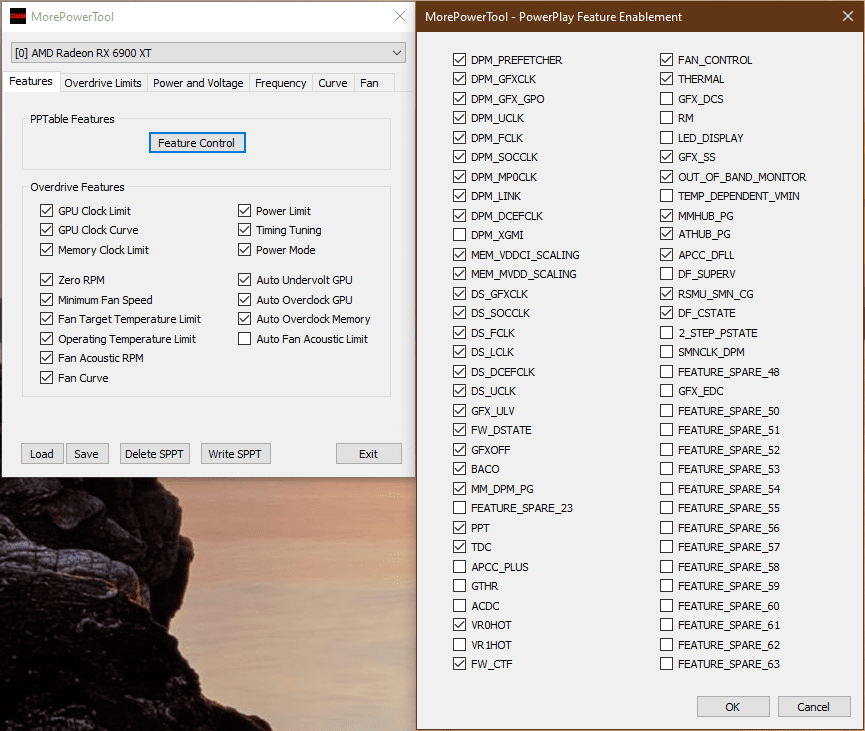The image size is (865, 731).
Task: Toggle Auto Overclock Memory checkbox
Action: point(244,319)
